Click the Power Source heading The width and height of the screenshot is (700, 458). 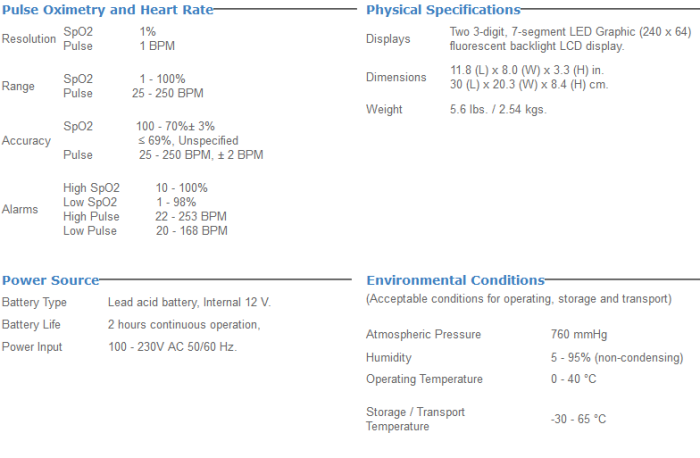pos(50,280)
